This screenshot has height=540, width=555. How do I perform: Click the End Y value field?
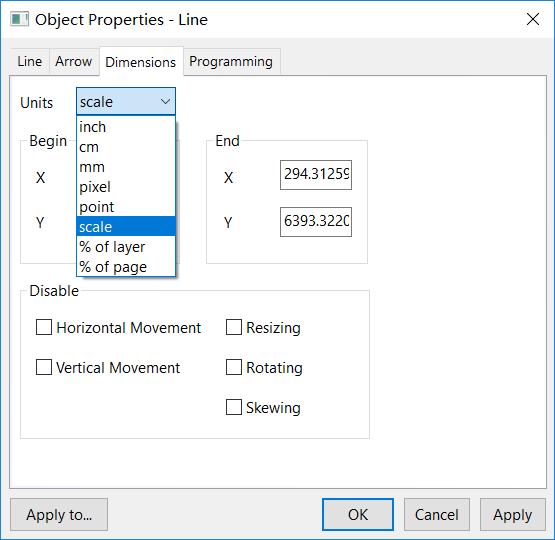point(316,222)
